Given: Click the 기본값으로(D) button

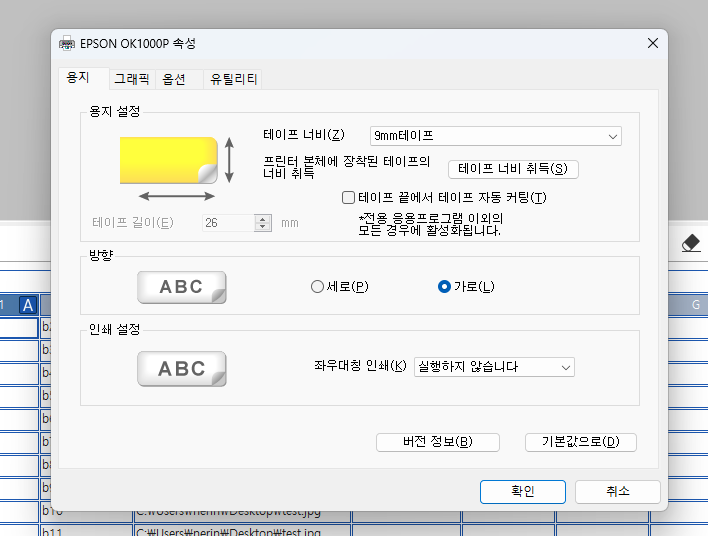Looking at the screenshot, I should [581, 442].
